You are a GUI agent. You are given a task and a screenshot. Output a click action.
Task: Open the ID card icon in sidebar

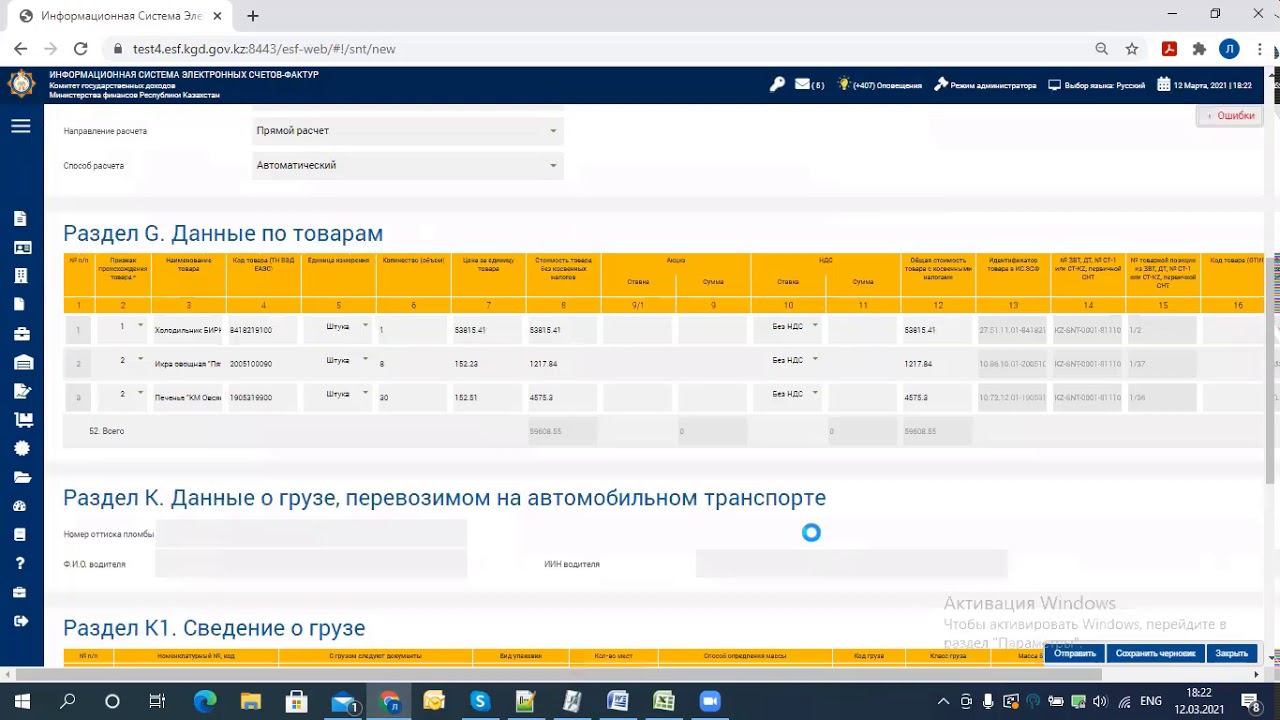(21, 247)
